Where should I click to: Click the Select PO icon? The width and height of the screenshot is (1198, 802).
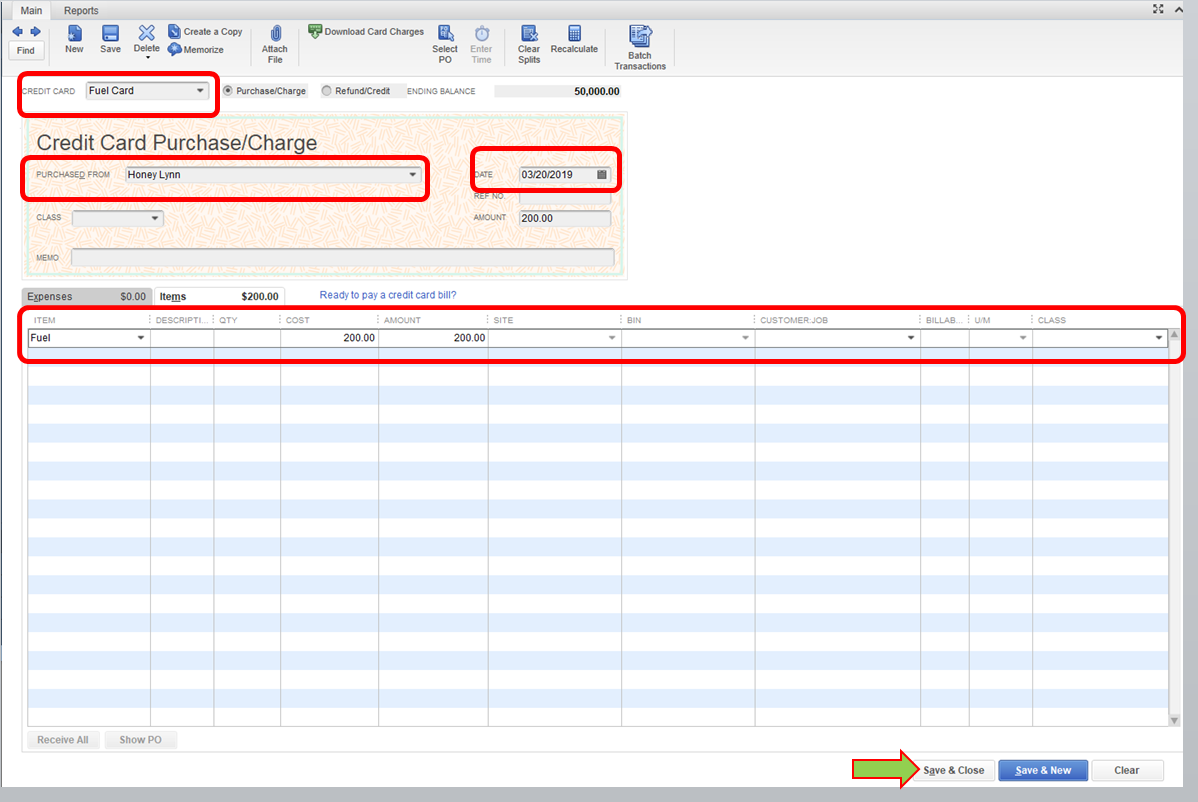click(445, 34)
